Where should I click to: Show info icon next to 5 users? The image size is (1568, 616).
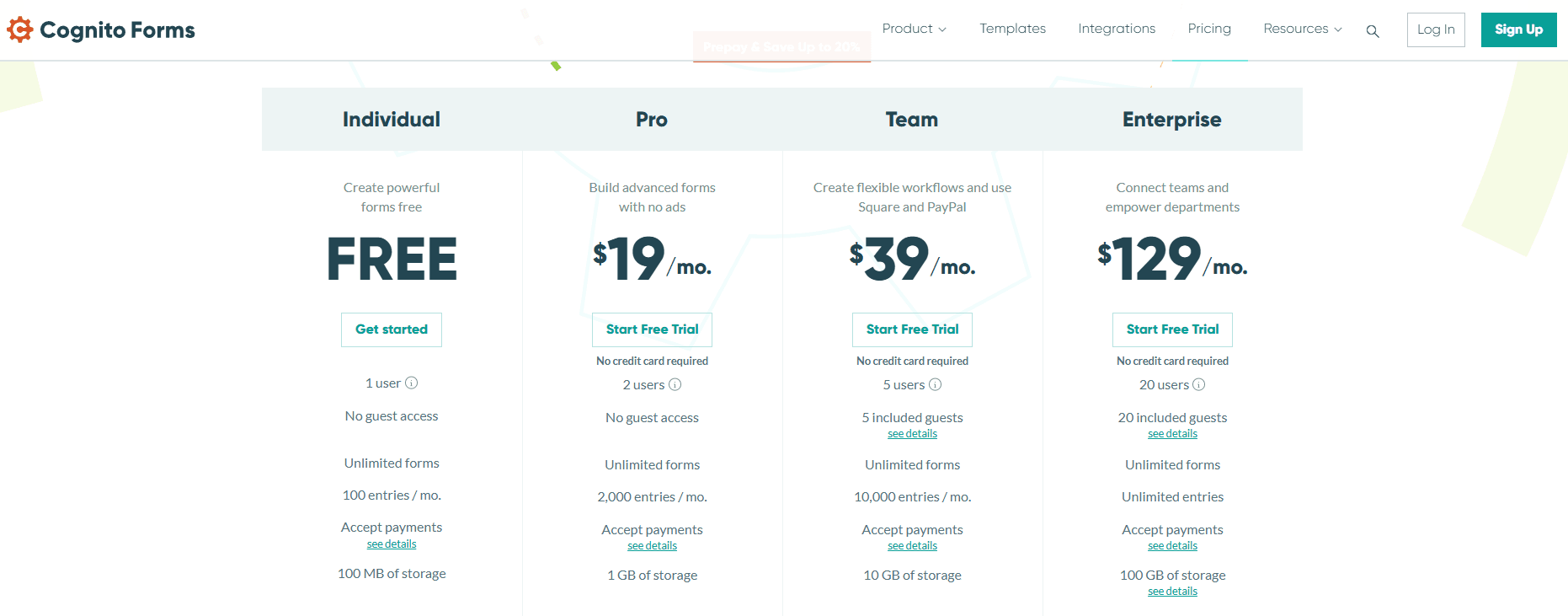coord(936,384)
